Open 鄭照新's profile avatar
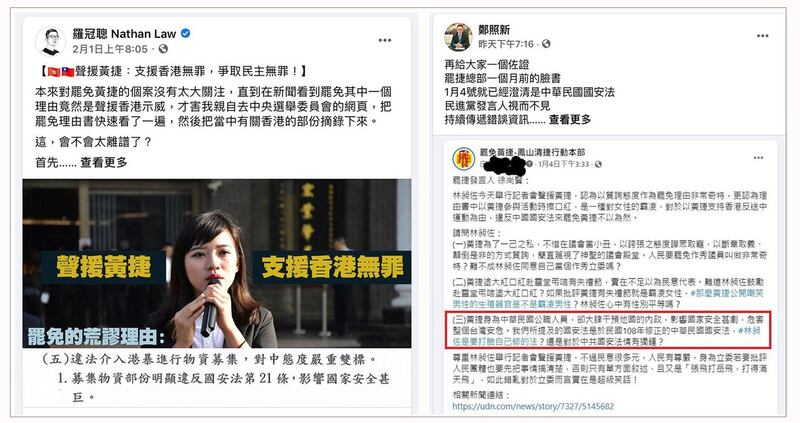 pos(458,36)
